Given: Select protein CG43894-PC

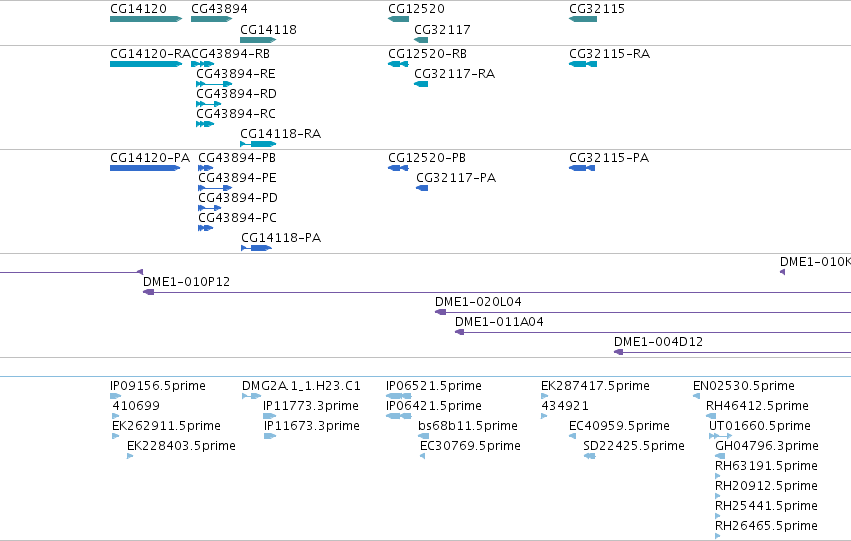Looking at the screenshot, I should 206,228.
